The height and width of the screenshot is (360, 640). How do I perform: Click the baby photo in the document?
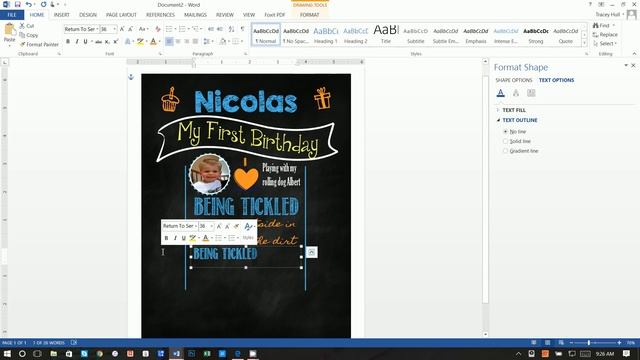tap(209, 174)
